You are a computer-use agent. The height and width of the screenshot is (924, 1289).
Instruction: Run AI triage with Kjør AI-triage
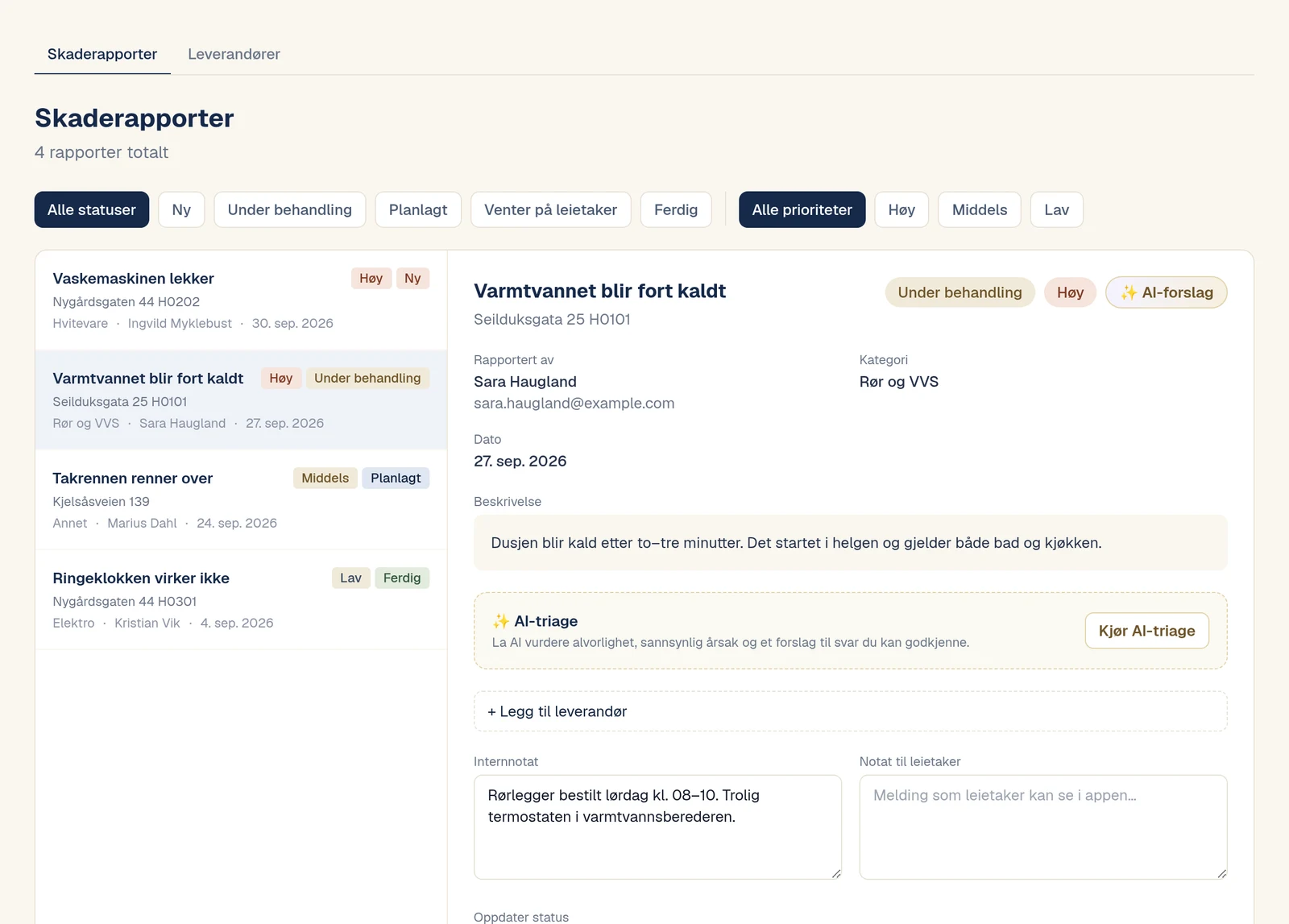tap(1147, 631)
